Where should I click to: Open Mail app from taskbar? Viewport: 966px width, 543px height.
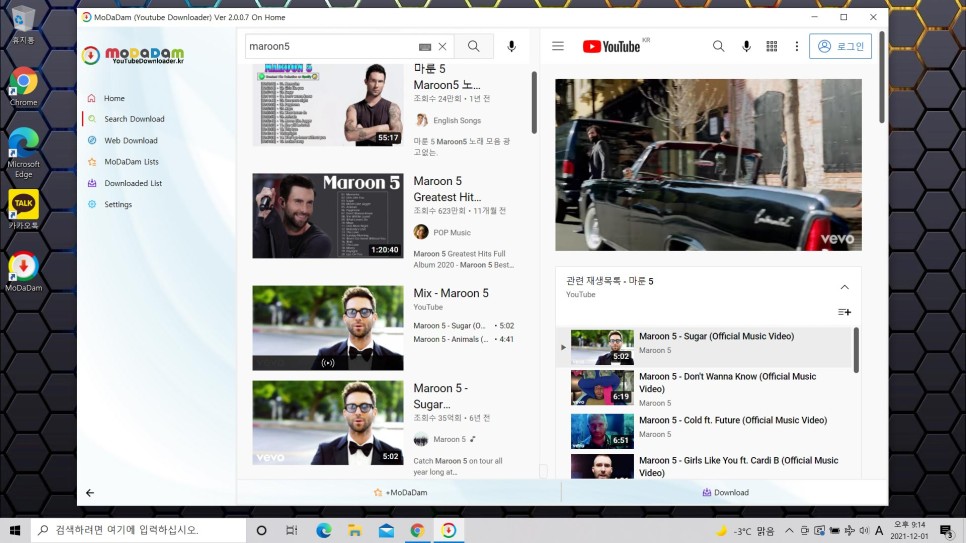pos(386,530)
